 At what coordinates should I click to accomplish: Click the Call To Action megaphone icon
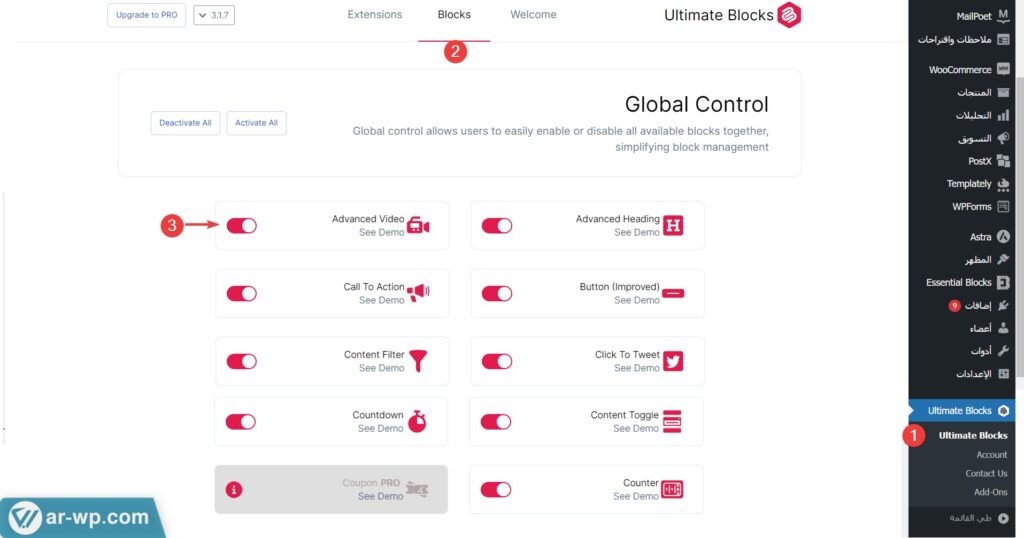(418, 293)
